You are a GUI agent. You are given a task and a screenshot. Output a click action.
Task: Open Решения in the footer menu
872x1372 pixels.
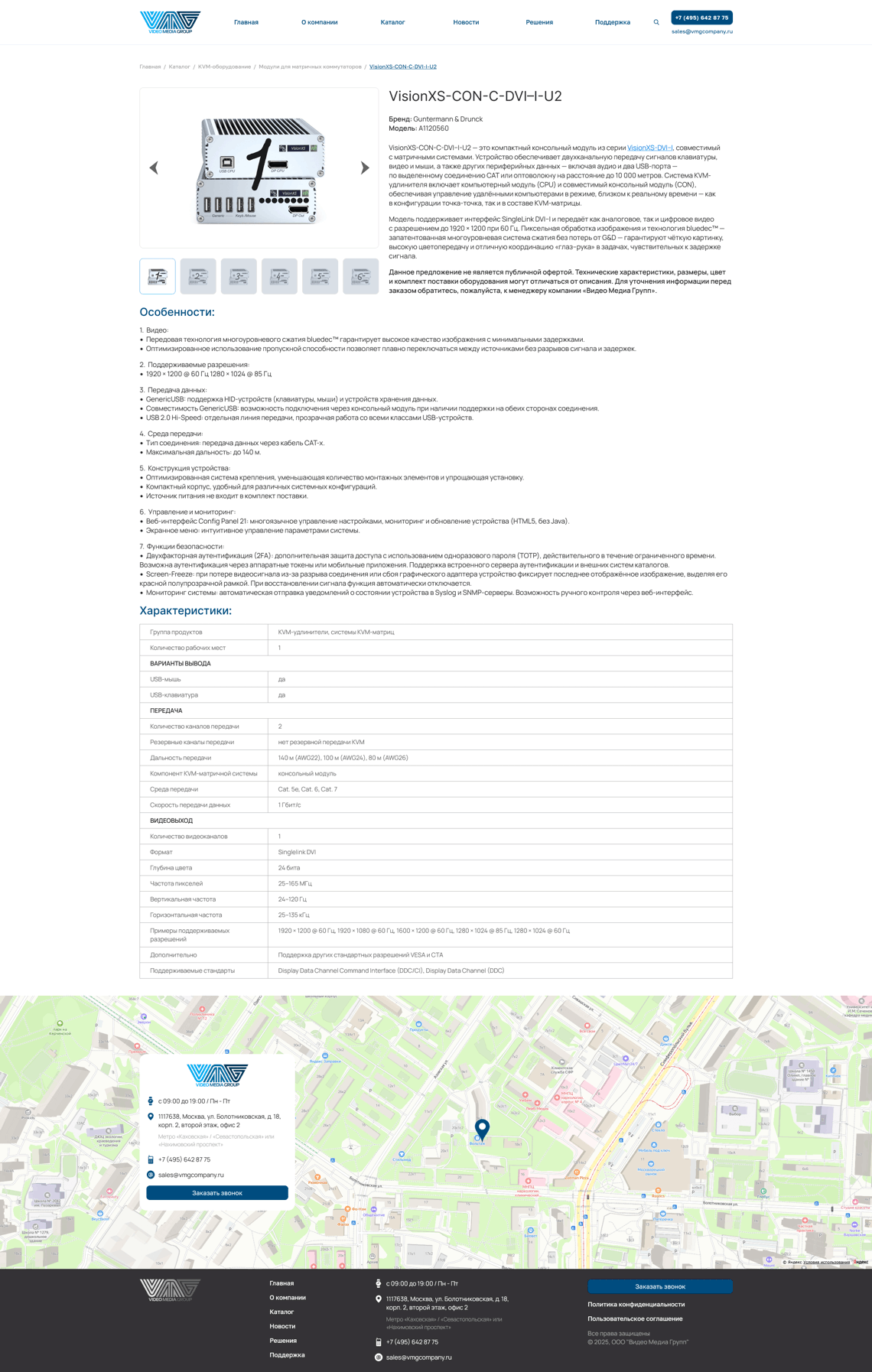283,1341
